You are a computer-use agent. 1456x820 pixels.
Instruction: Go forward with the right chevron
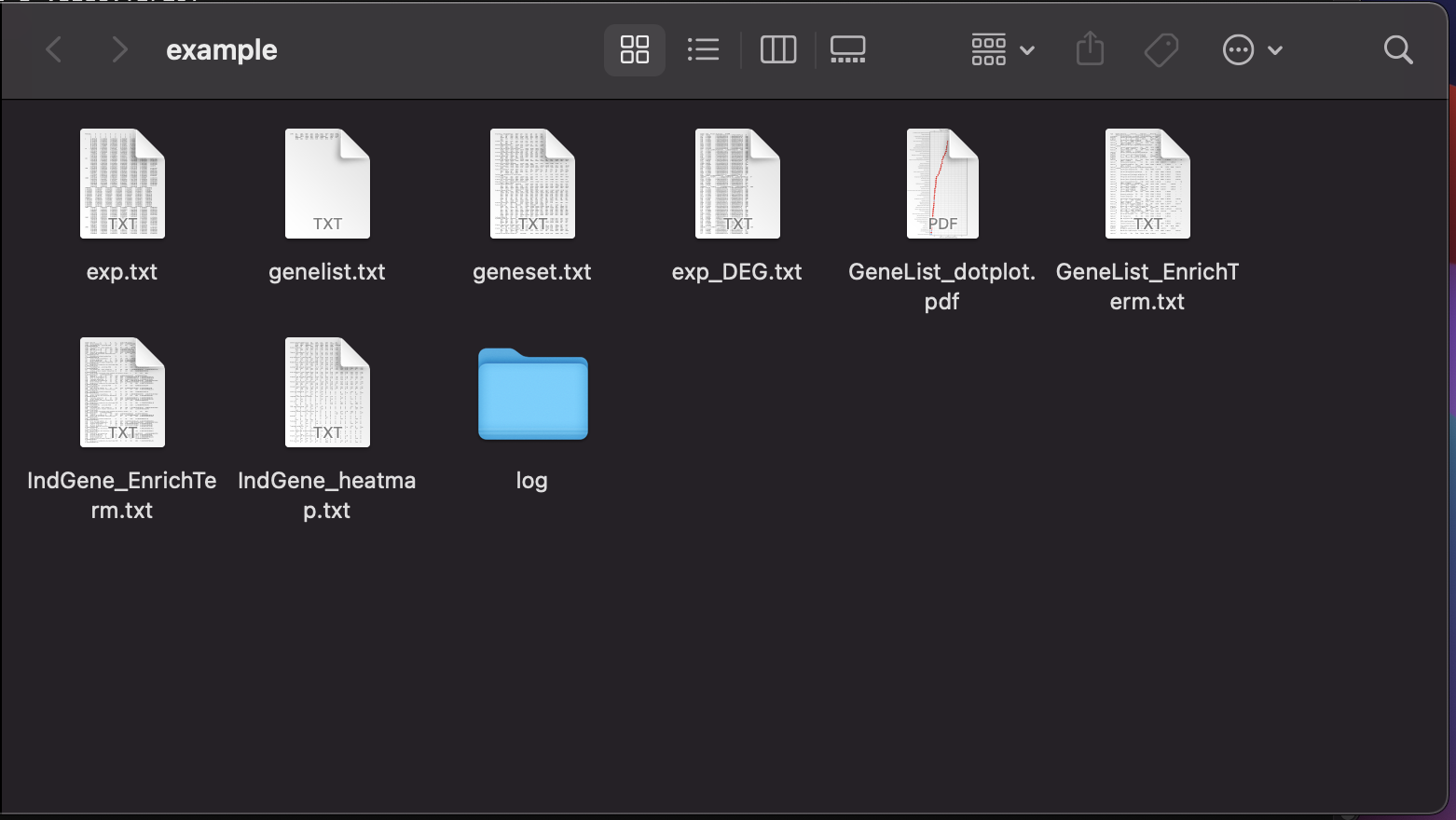coord(119,49)
